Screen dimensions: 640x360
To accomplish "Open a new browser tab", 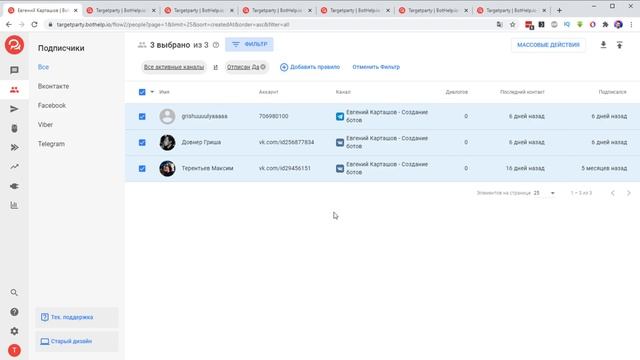I will [x=560, y=10].
